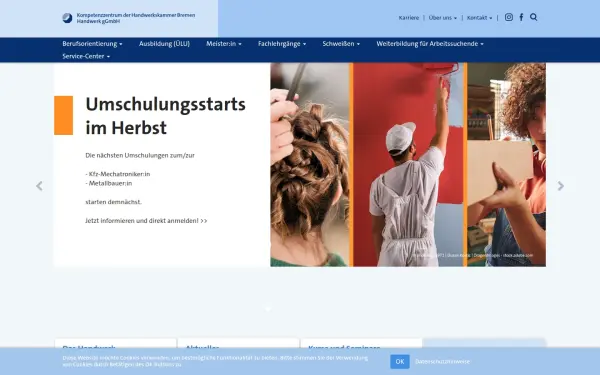The width and height of the screenshot is (600, 375).
Task: Open Weiterbildung für Arbeitssuchende menu
Action: point(430,44)
